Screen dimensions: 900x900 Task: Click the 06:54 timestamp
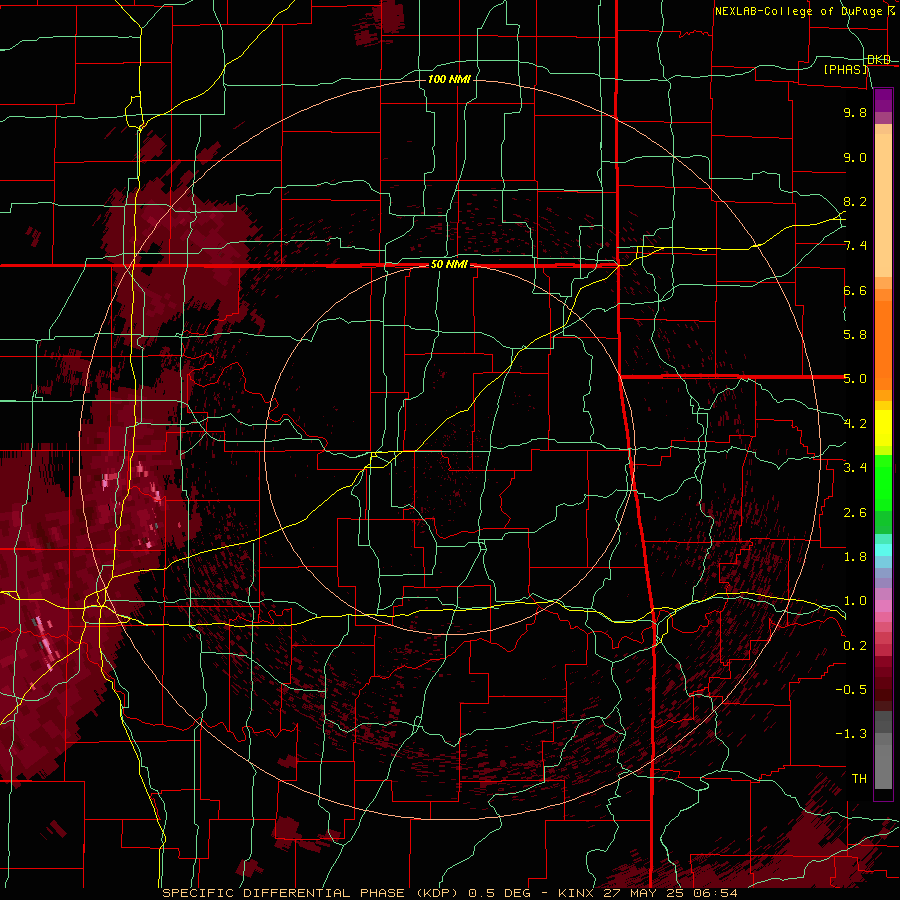[716, 893]
